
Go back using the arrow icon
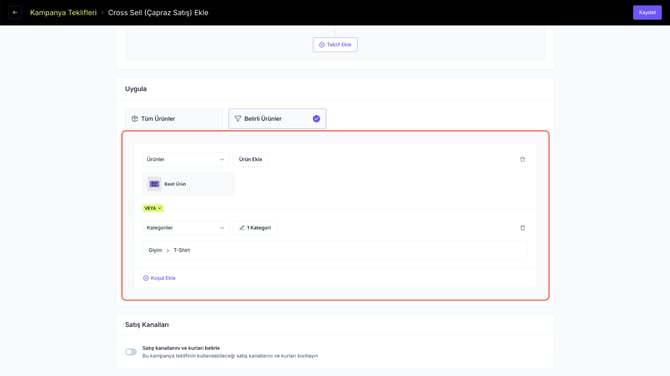click(x=15, y=12)
